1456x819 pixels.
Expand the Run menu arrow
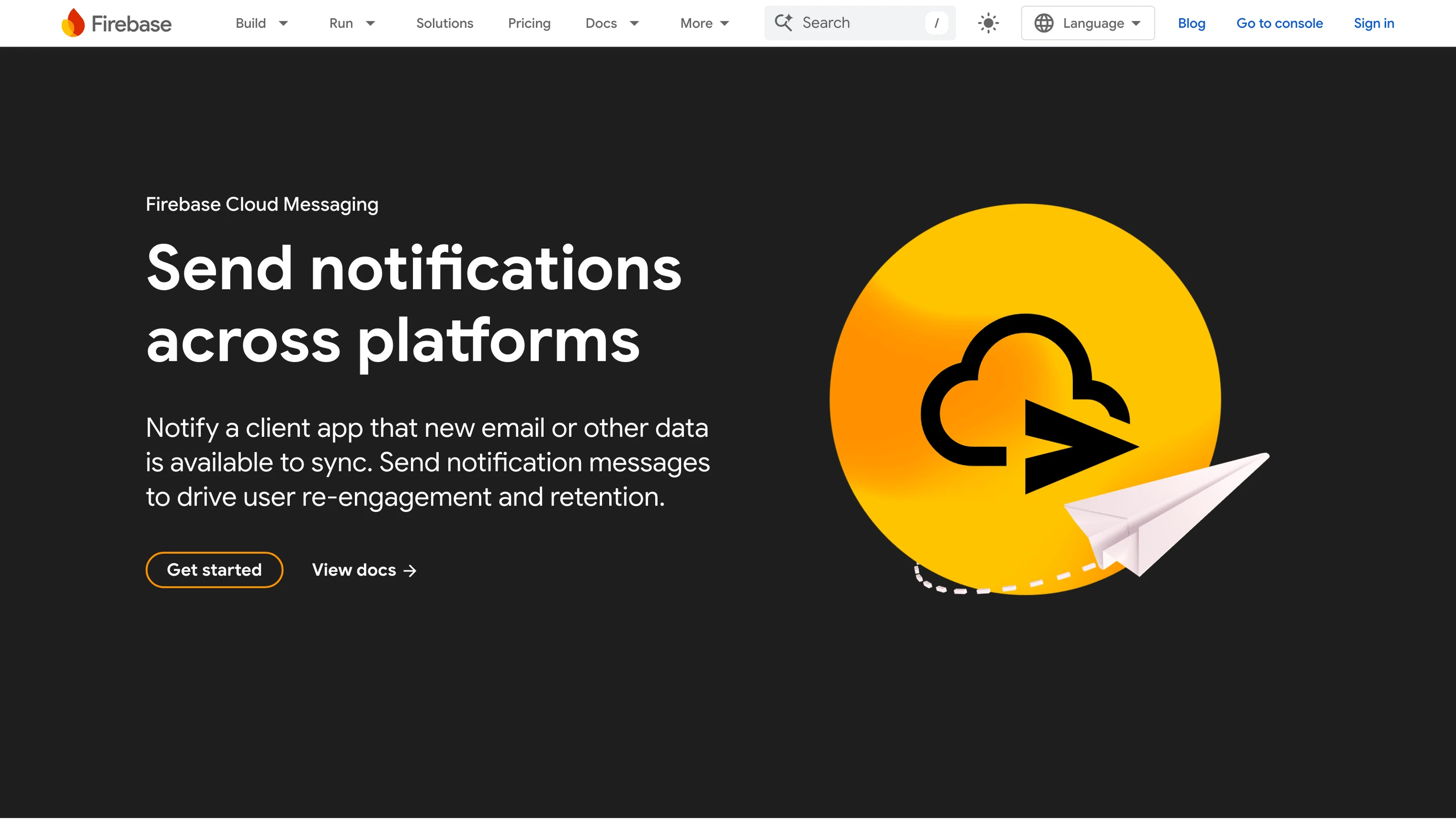pos(371,23)
